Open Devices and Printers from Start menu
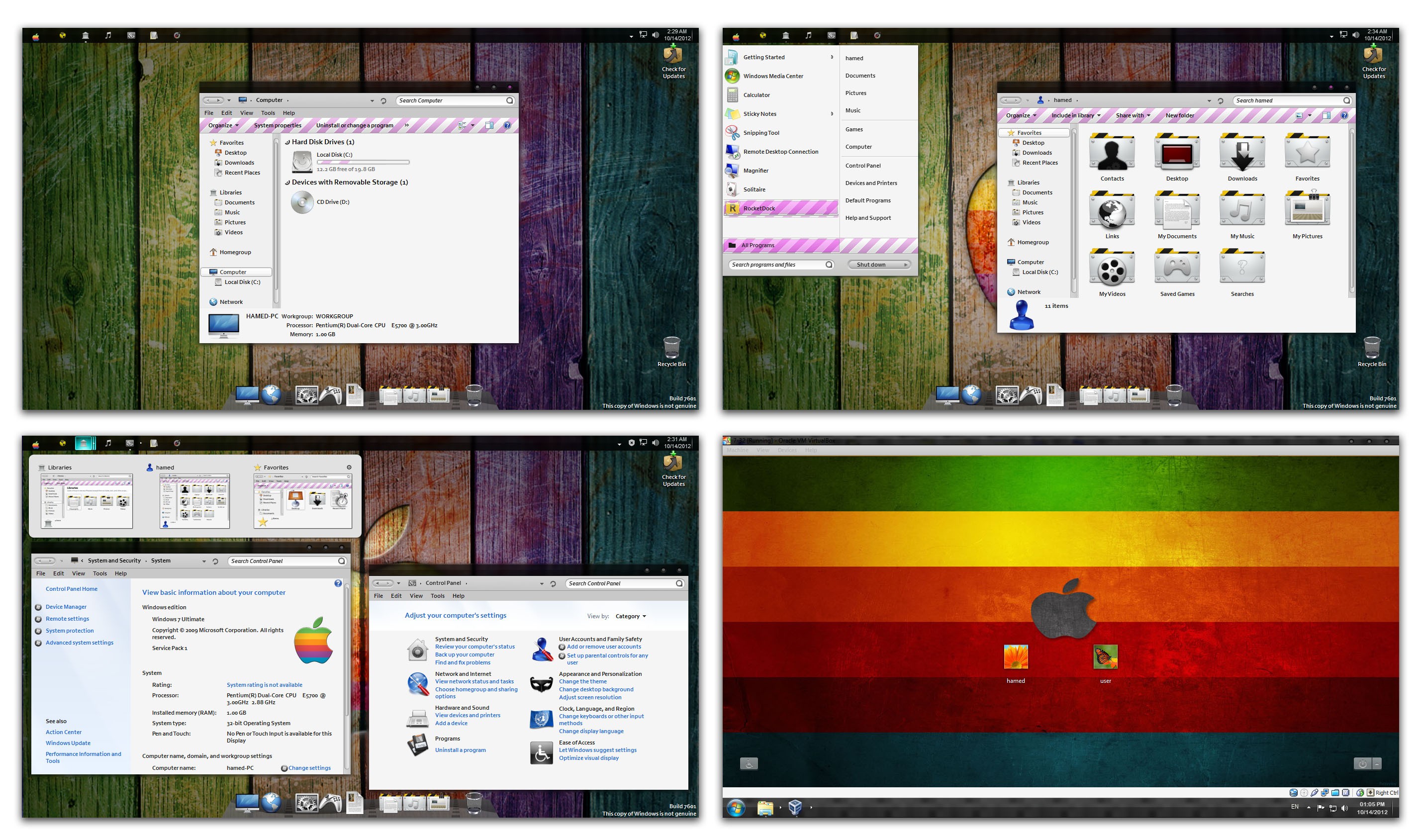 [x=870, y=184]
